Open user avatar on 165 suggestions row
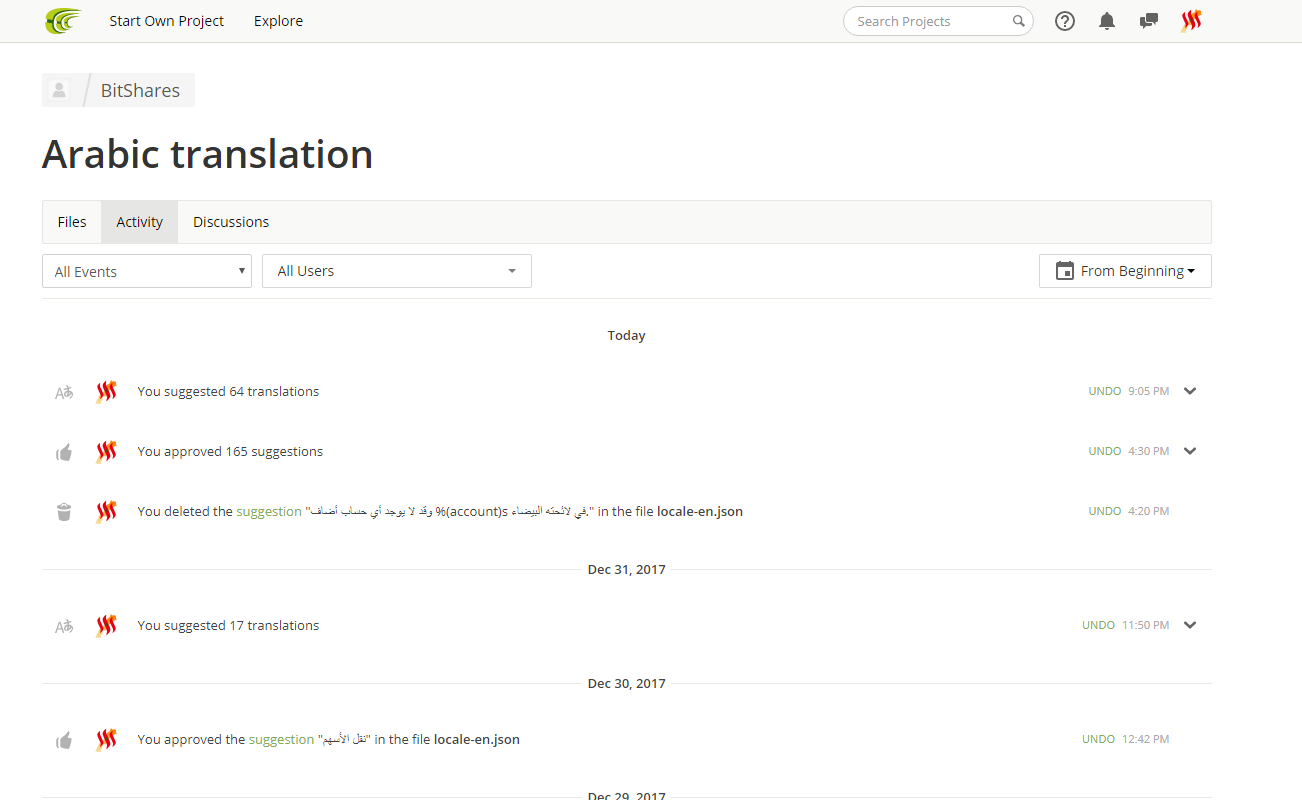The height and width of the screenshot is (800, 1302). (x=106, y=452)
